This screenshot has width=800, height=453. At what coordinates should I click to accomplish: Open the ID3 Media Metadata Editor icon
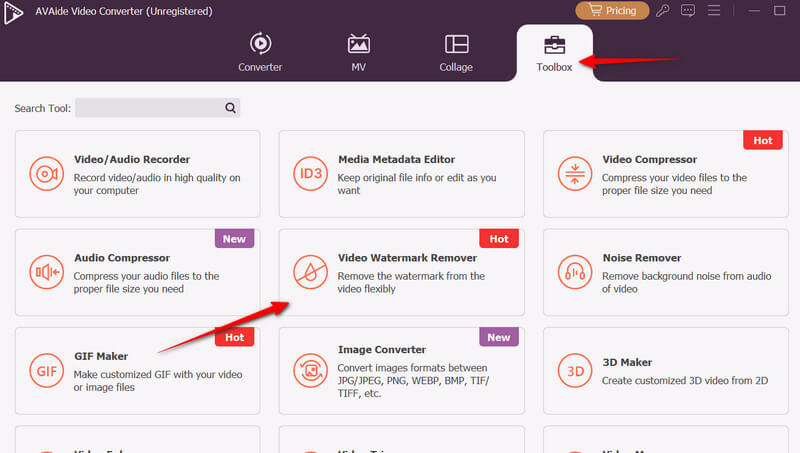(x=310, y=174)
